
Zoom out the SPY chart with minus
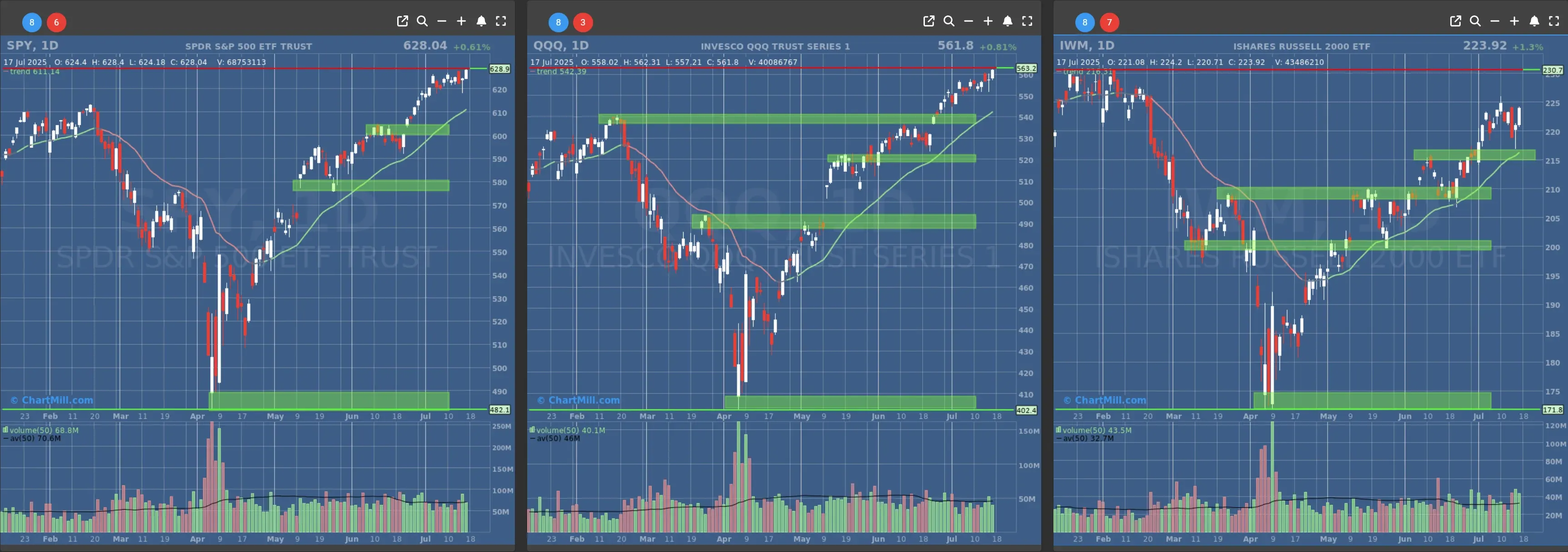442,21
